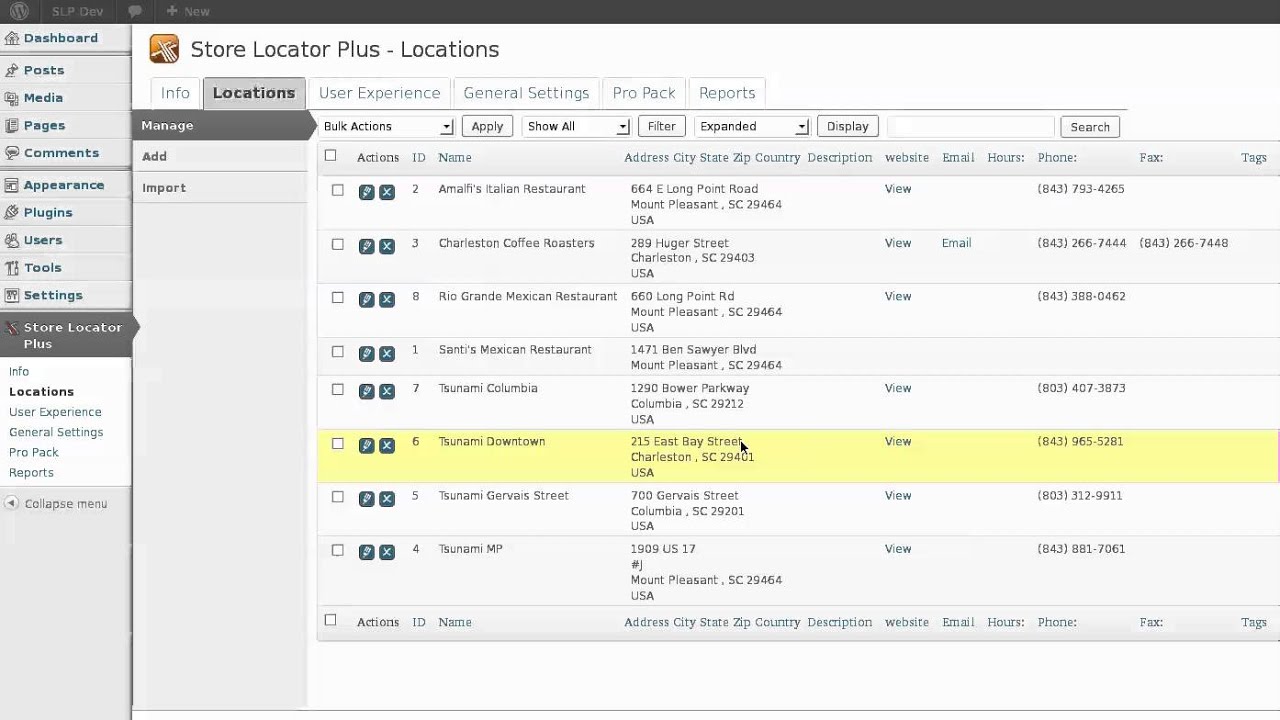This screenshot has height=720, width=1280.
Task: Check the Rio Grande Mexican Restaurant checkbox
Action: [337, 297]
